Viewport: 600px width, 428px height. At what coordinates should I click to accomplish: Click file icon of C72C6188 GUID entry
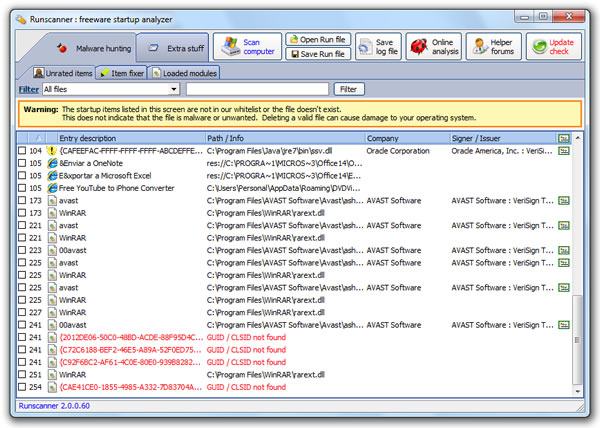[x=52, y=350]
